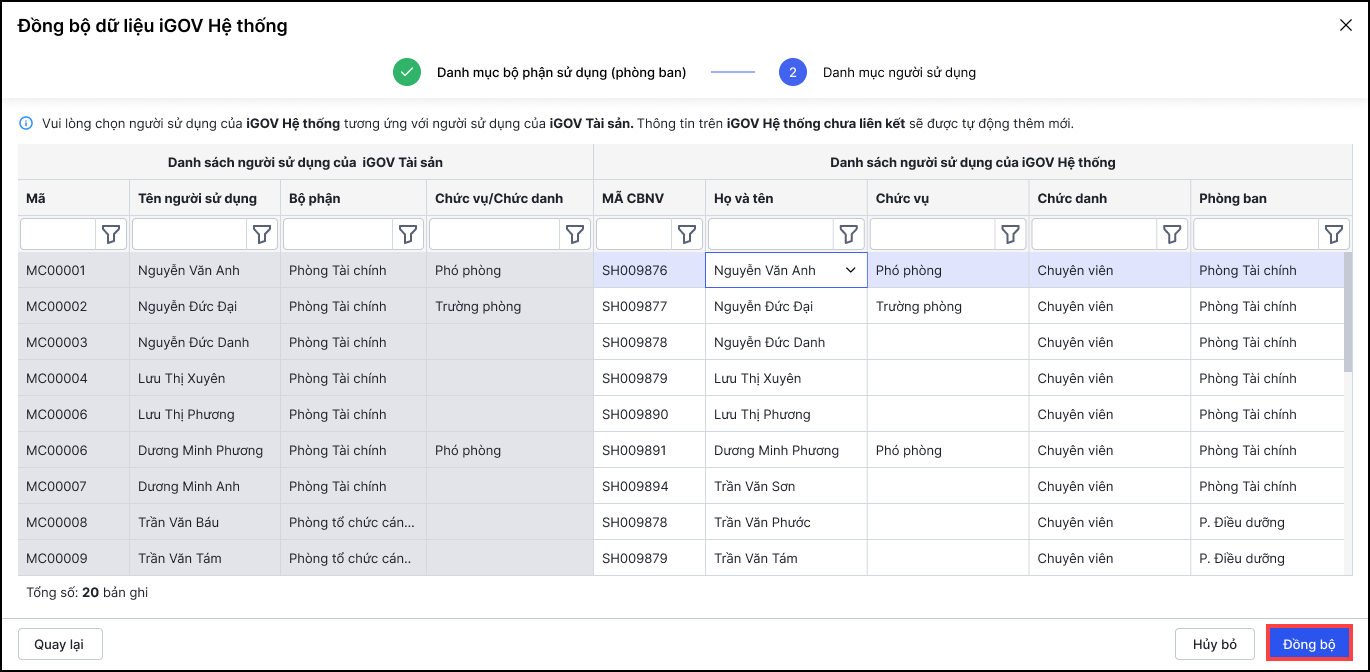
Task: Click Trần Văn Báu name cell
Action: click(x=205, y=522)
